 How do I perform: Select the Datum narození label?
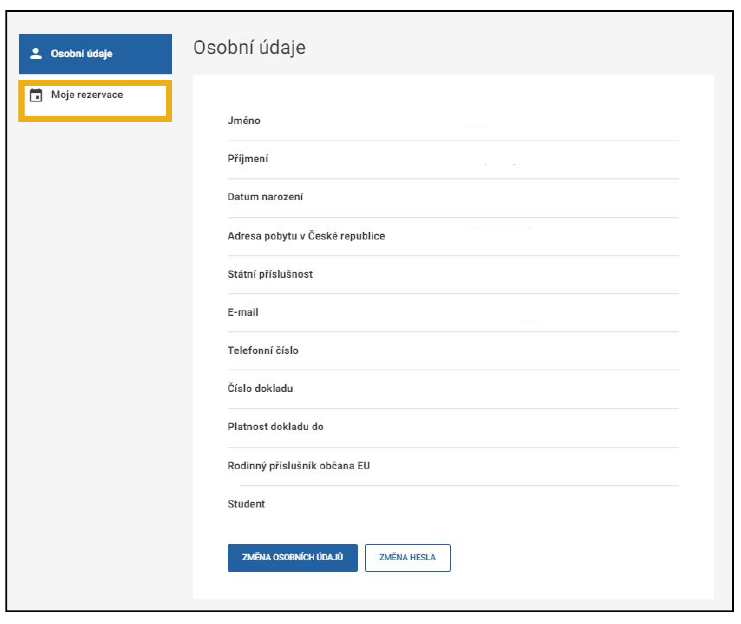coord(265,197)
